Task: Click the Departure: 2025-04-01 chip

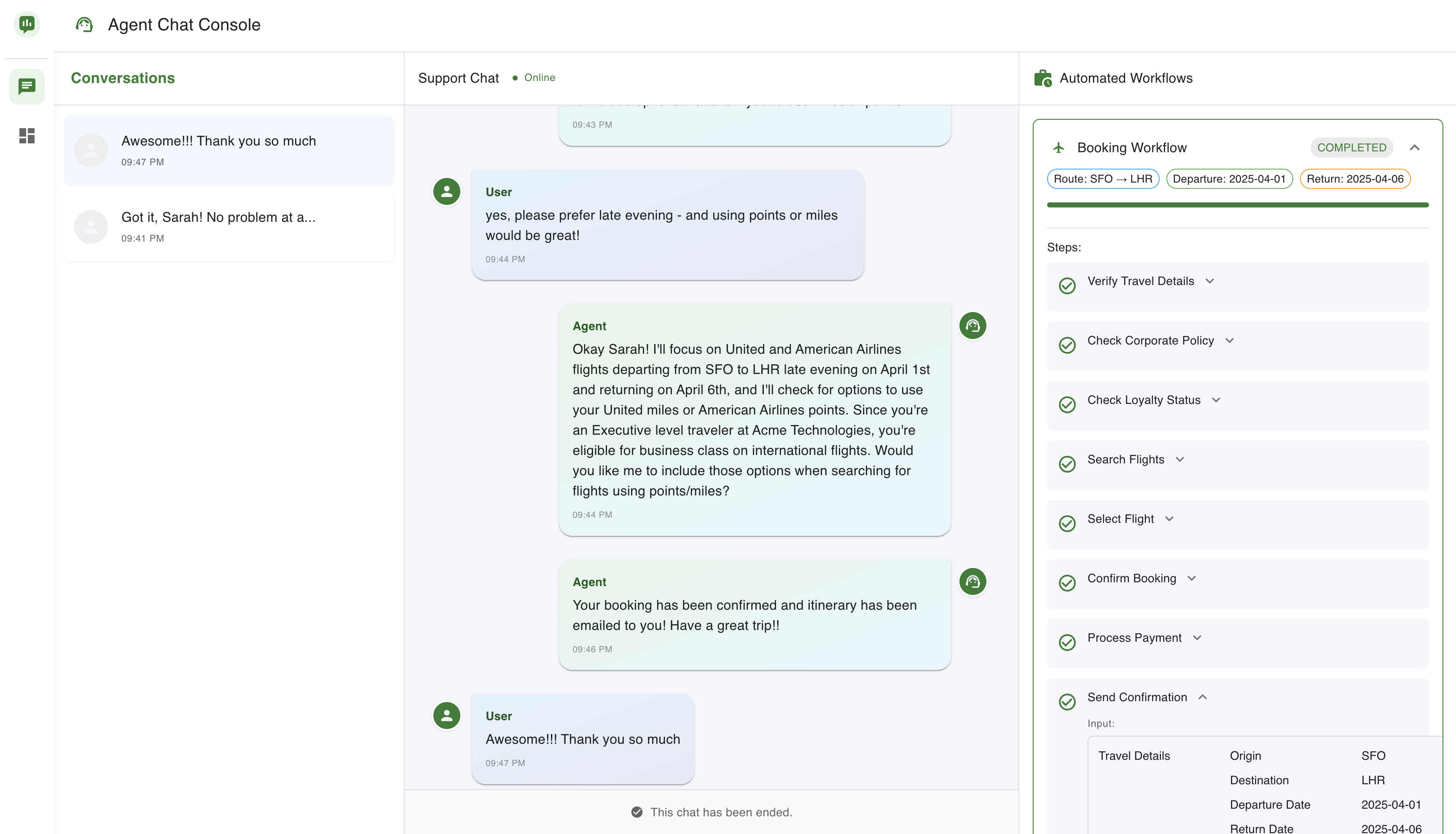Action: (1229, 179)
